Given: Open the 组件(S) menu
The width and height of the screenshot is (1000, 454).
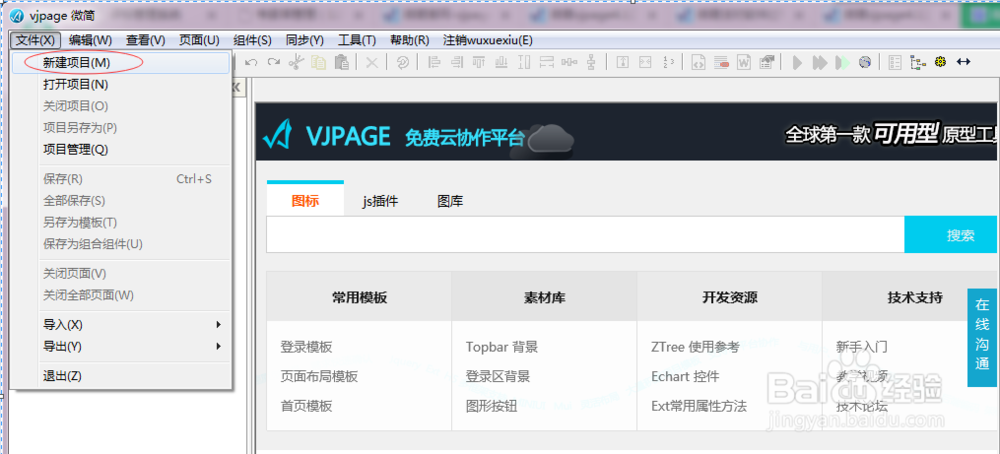Looking at the screenshot, I should [253, 40].
